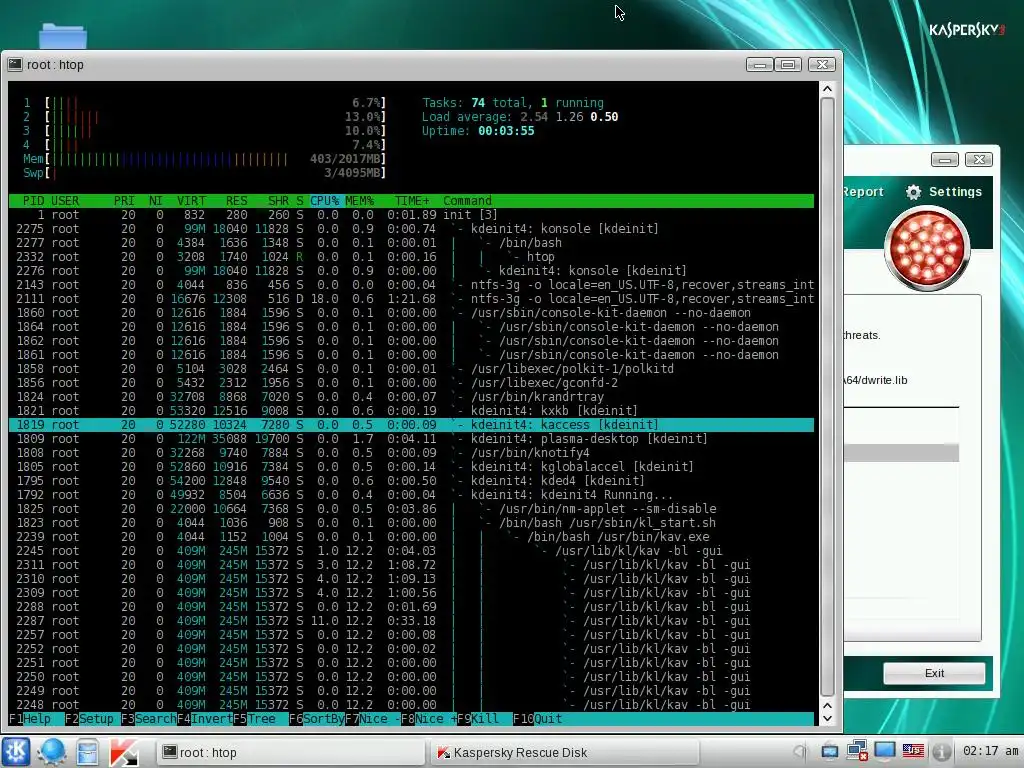
Task: Click F4 Invert in htop footer
Action: pyautogui.click(x=205, y=718)
